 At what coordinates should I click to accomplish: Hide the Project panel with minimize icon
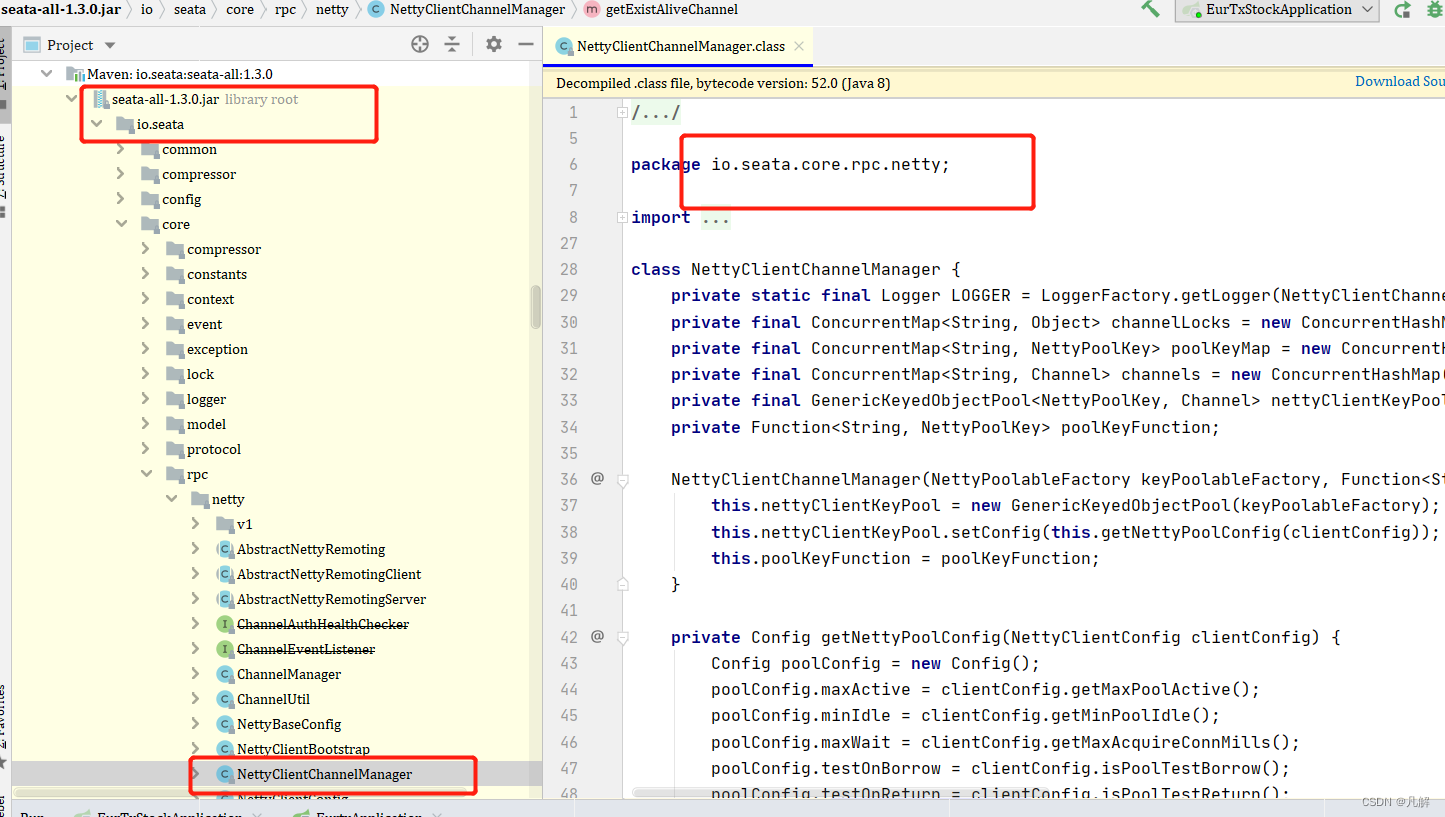coord(525,44)
